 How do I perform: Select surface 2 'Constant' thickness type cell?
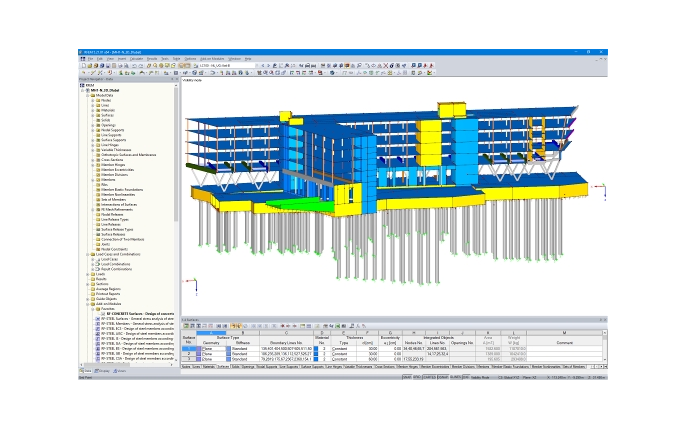(345, 354)
